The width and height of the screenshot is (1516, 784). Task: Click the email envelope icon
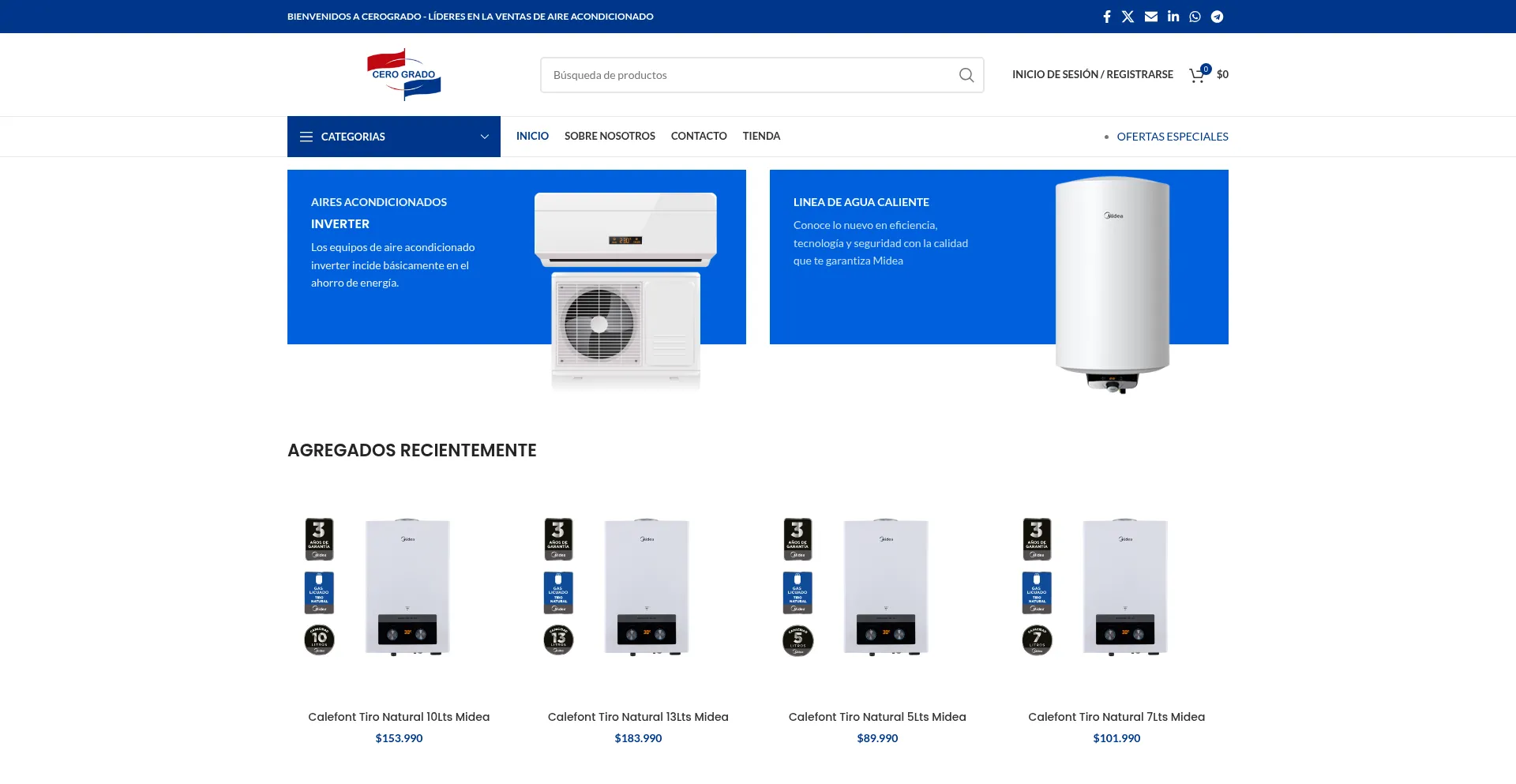[1151, 17]
